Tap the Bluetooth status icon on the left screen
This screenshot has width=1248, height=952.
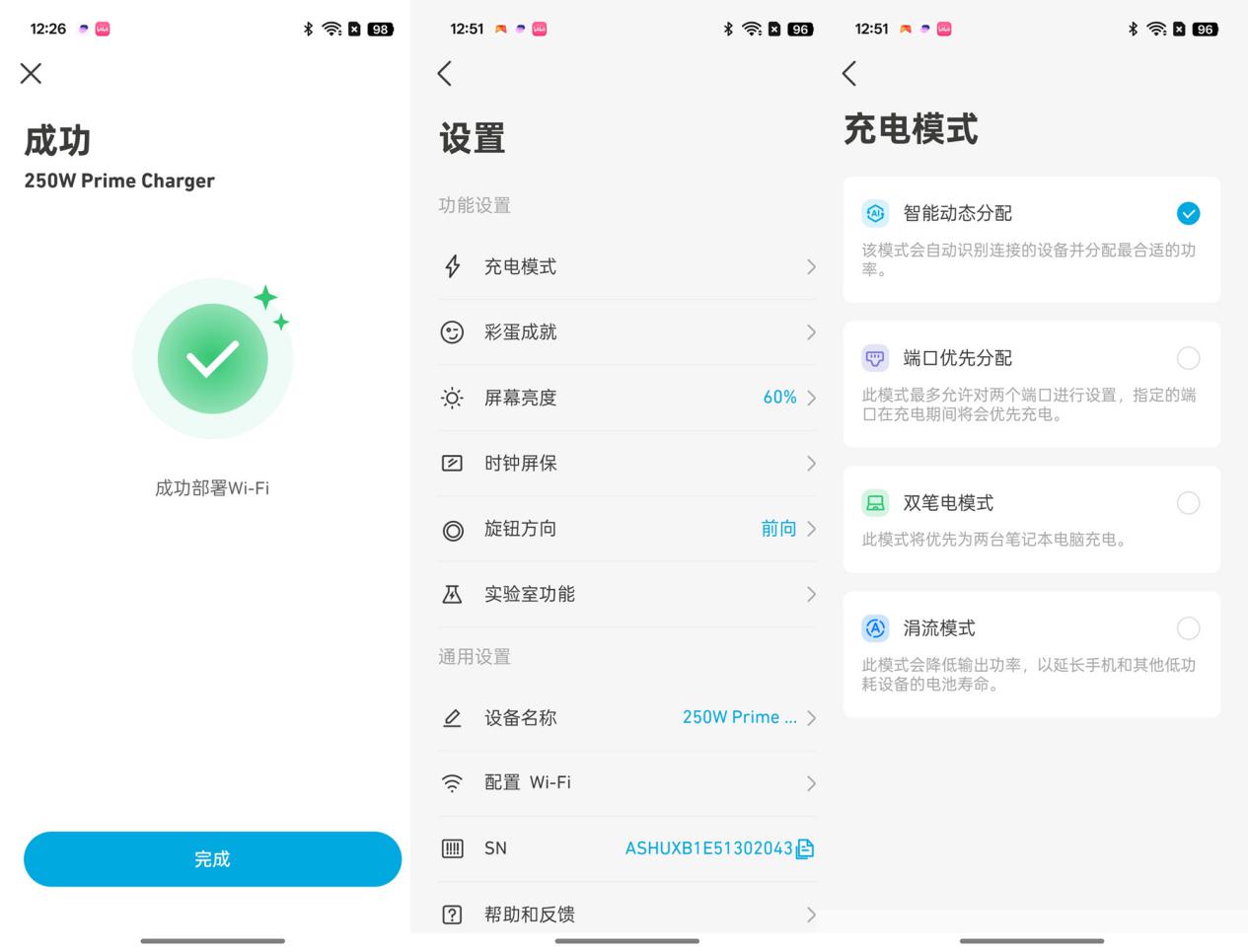coord(308,29)
